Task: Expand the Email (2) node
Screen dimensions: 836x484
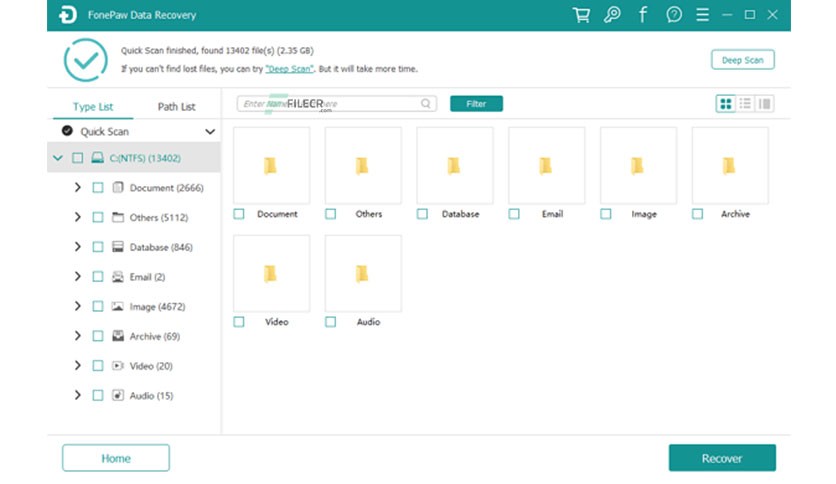Action: point(78,276)
